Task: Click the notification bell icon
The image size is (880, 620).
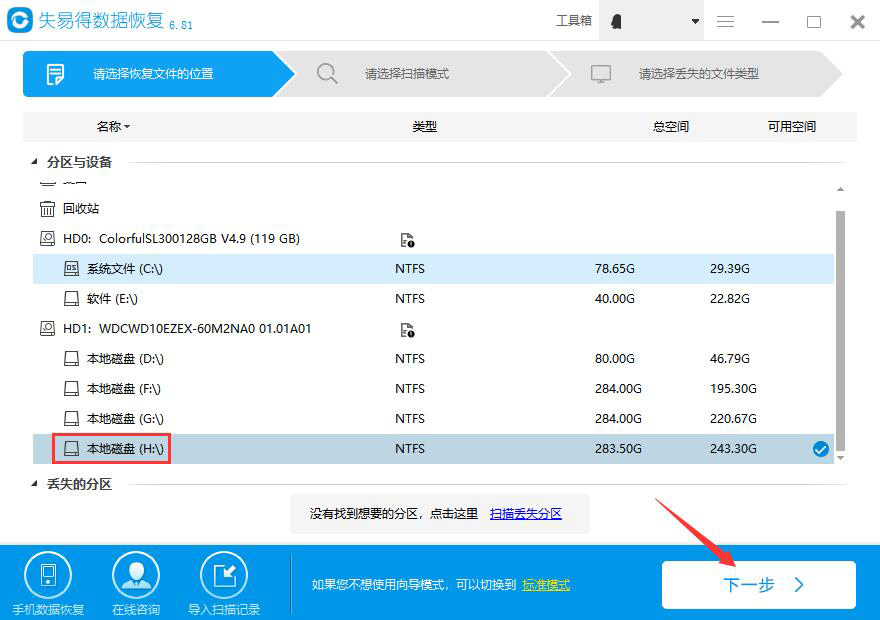Action: pos(617,22)
